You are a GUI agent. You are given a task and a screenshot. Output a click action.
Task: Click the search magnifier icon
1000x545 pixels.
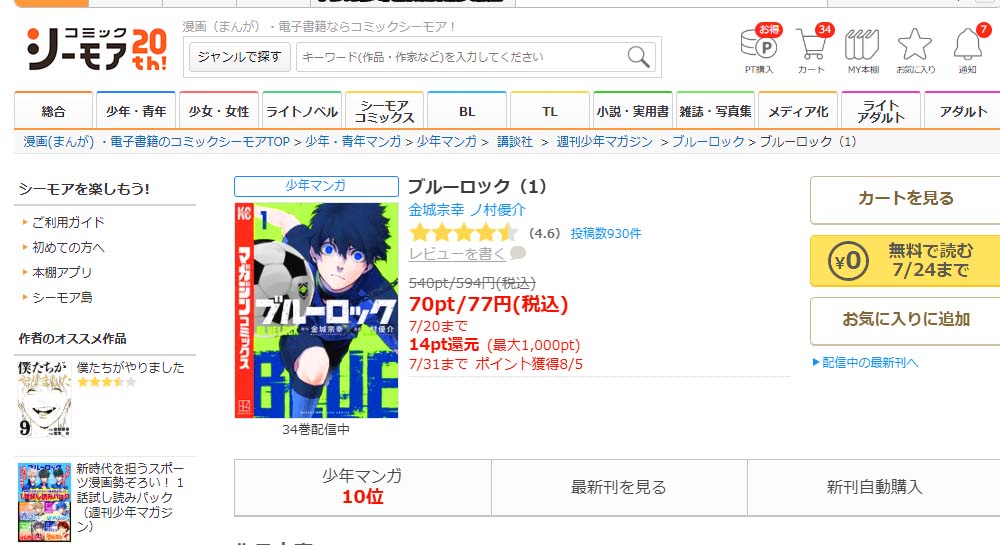(638, 57)
